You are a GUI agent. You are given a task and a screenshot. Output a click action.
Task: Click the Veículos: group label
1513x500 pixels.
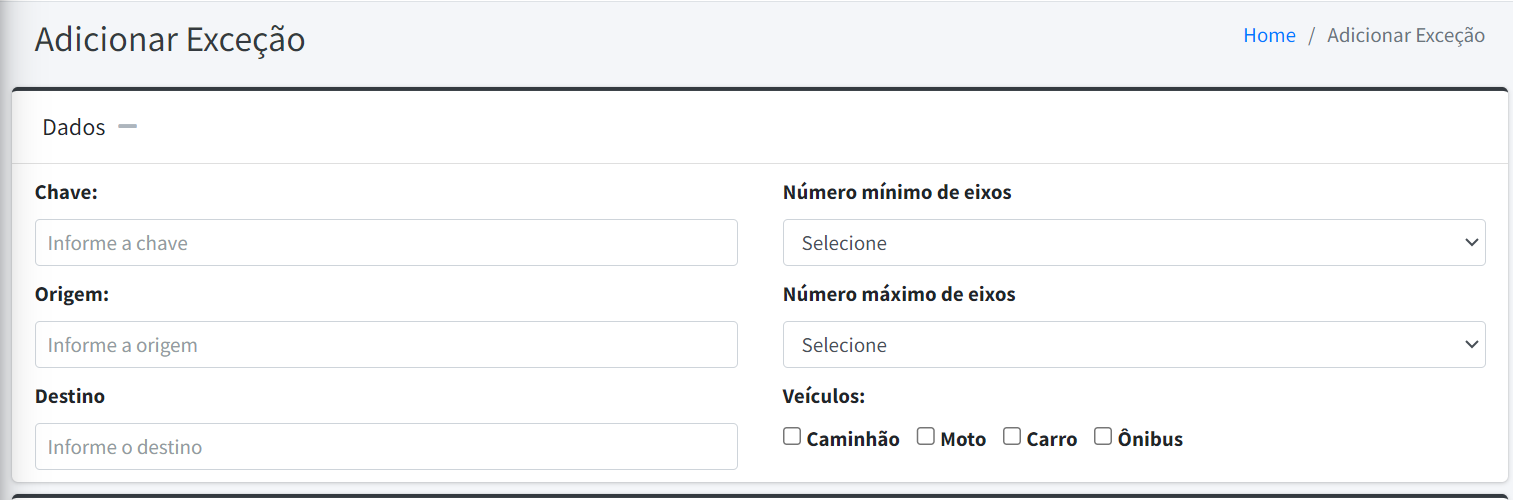coord(824,397)
